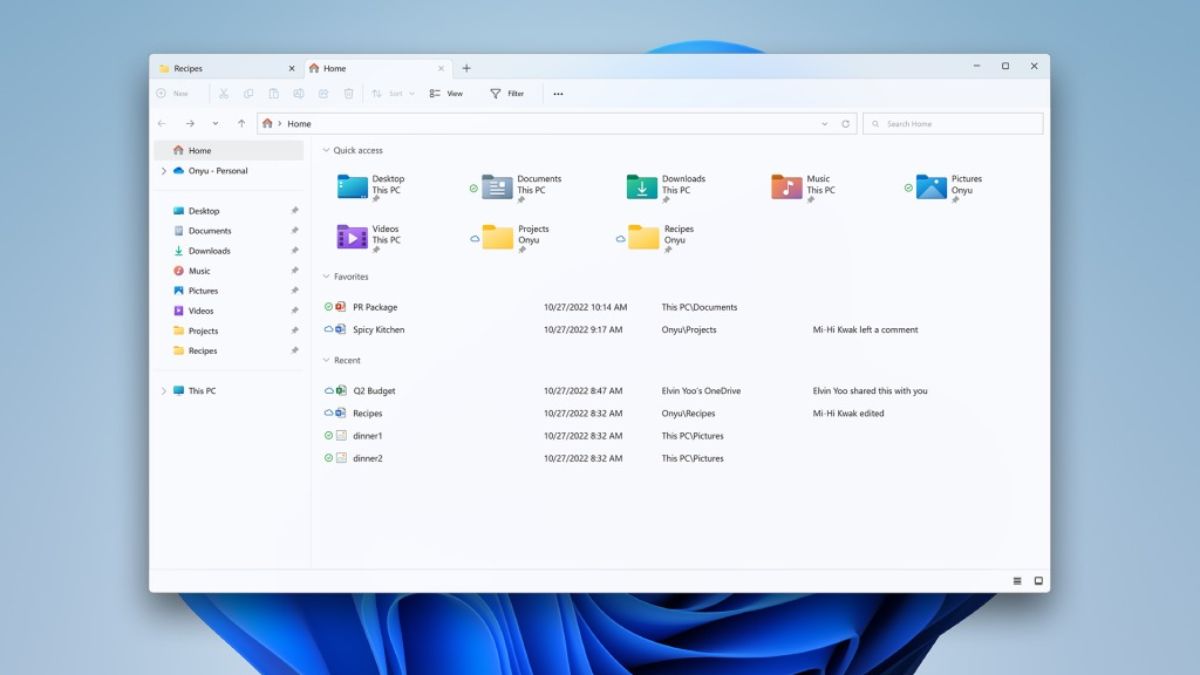Click the New button

point(176,93)
